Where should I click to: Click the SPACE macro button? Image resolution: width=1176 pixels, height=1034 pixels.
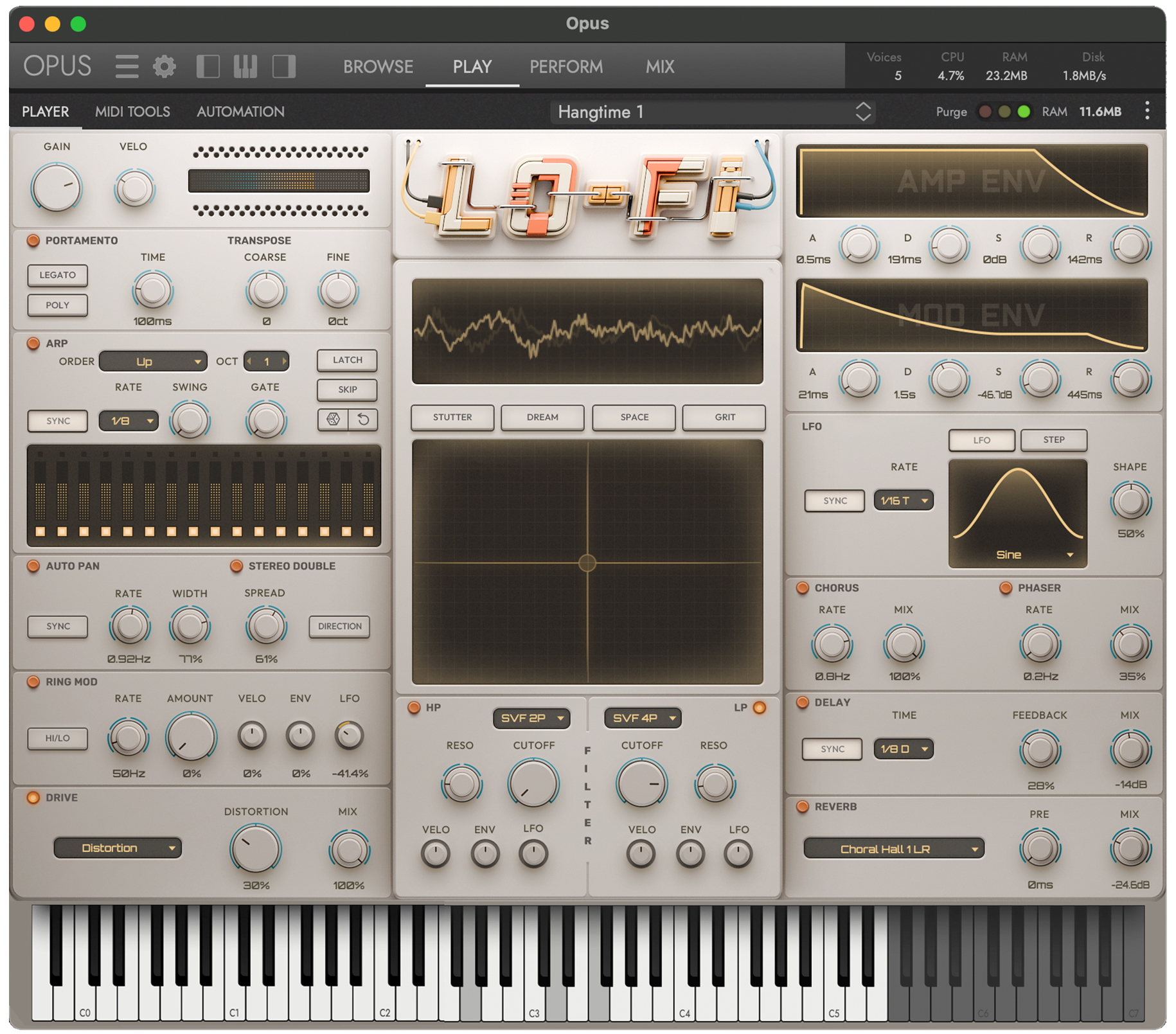coord(634,417)
